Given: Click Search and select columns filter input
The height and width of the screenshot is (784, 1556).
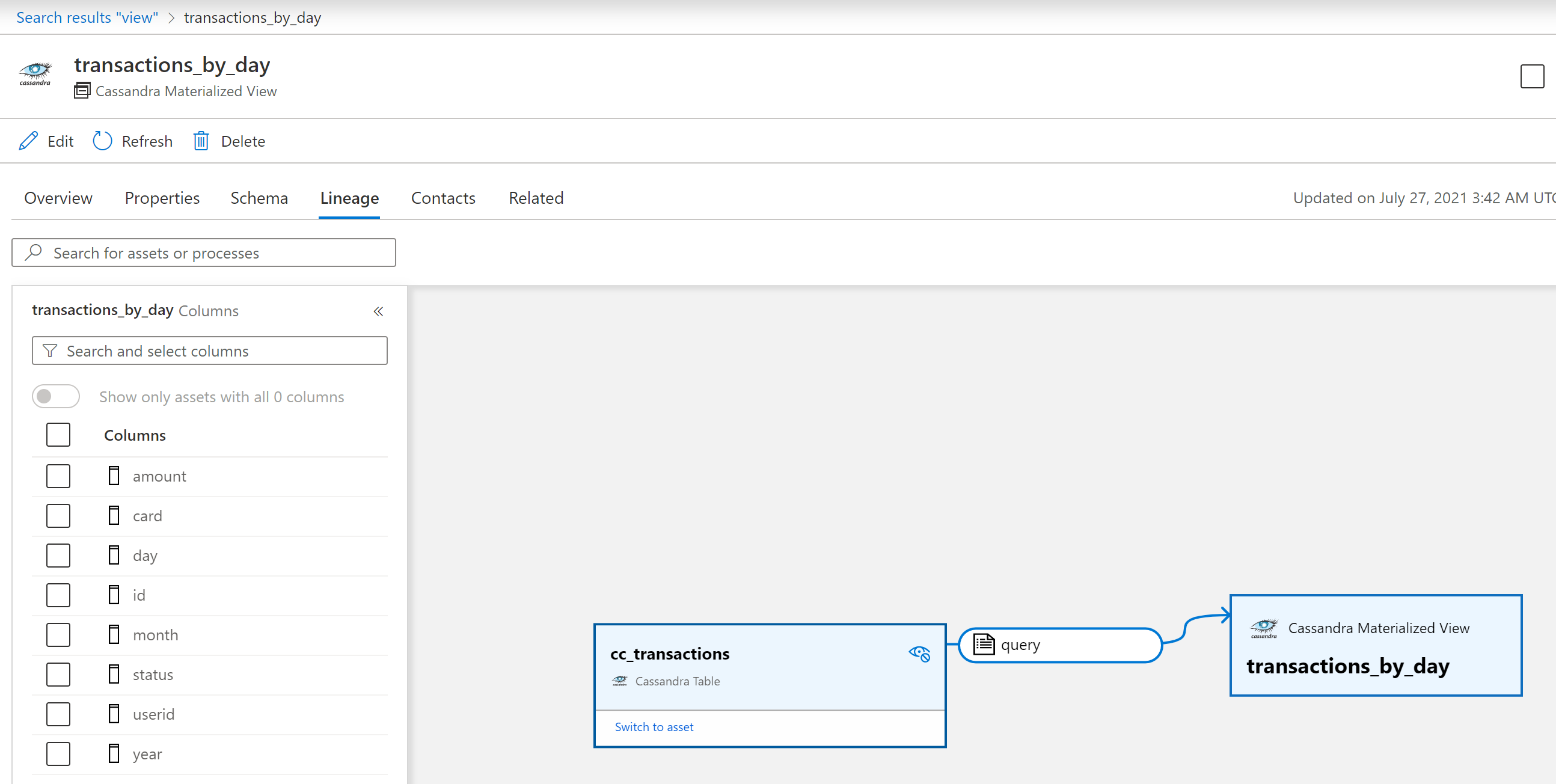Looking at the screenshot, I should click(x=210, y=350).
